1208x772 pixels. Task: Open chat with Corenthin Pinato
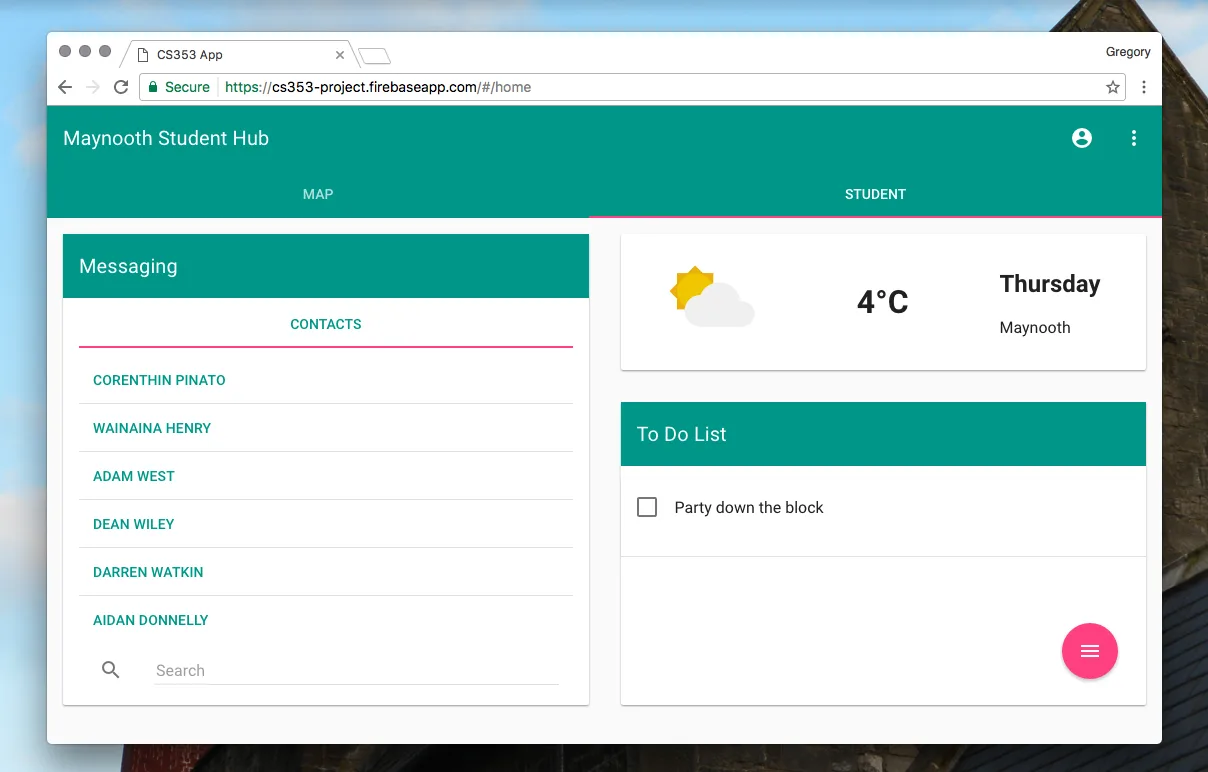159,380
